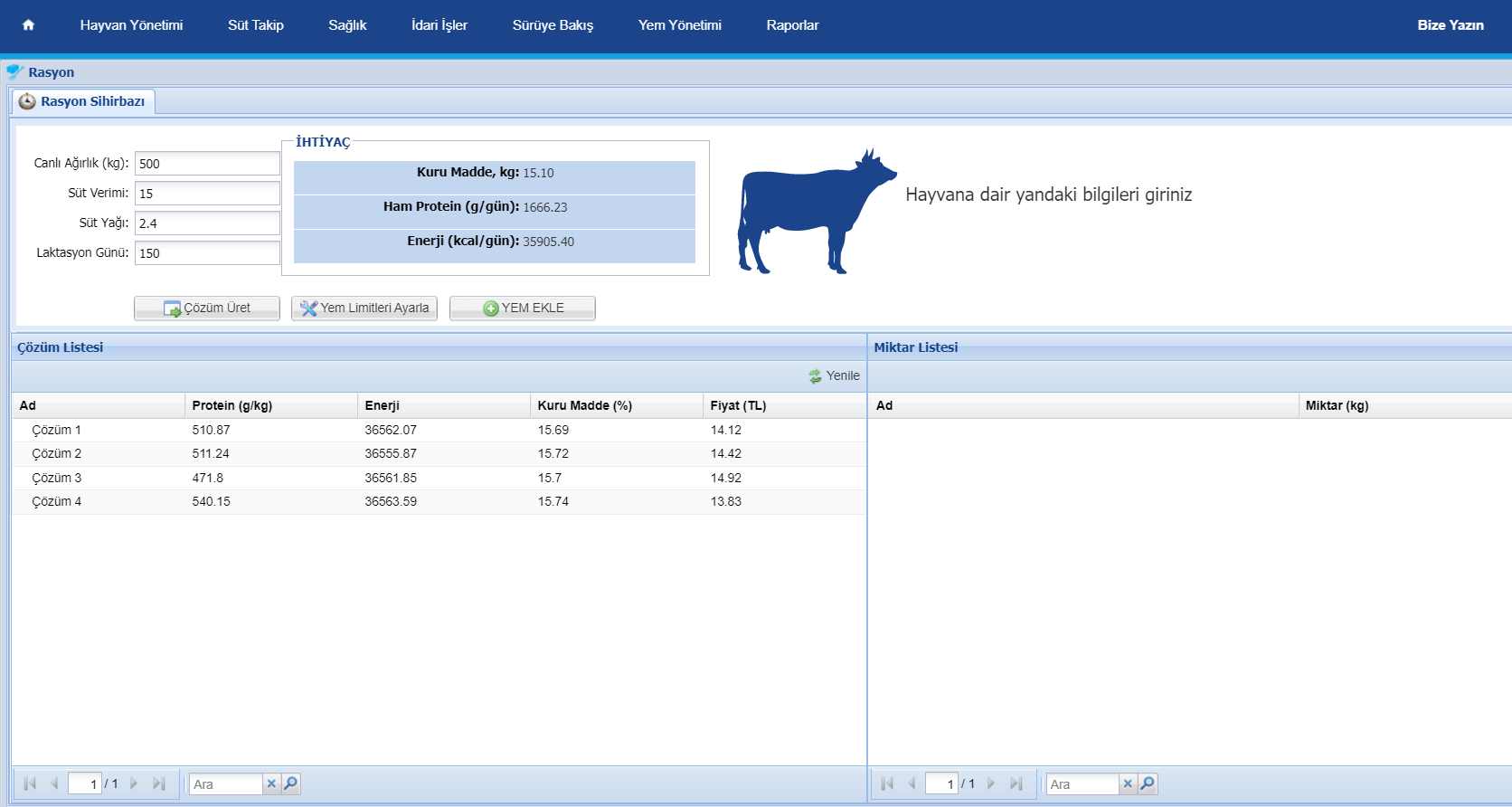The image size is (1512, 807).
Task: Open İdari İşler menu
Action: pos(439,25)
